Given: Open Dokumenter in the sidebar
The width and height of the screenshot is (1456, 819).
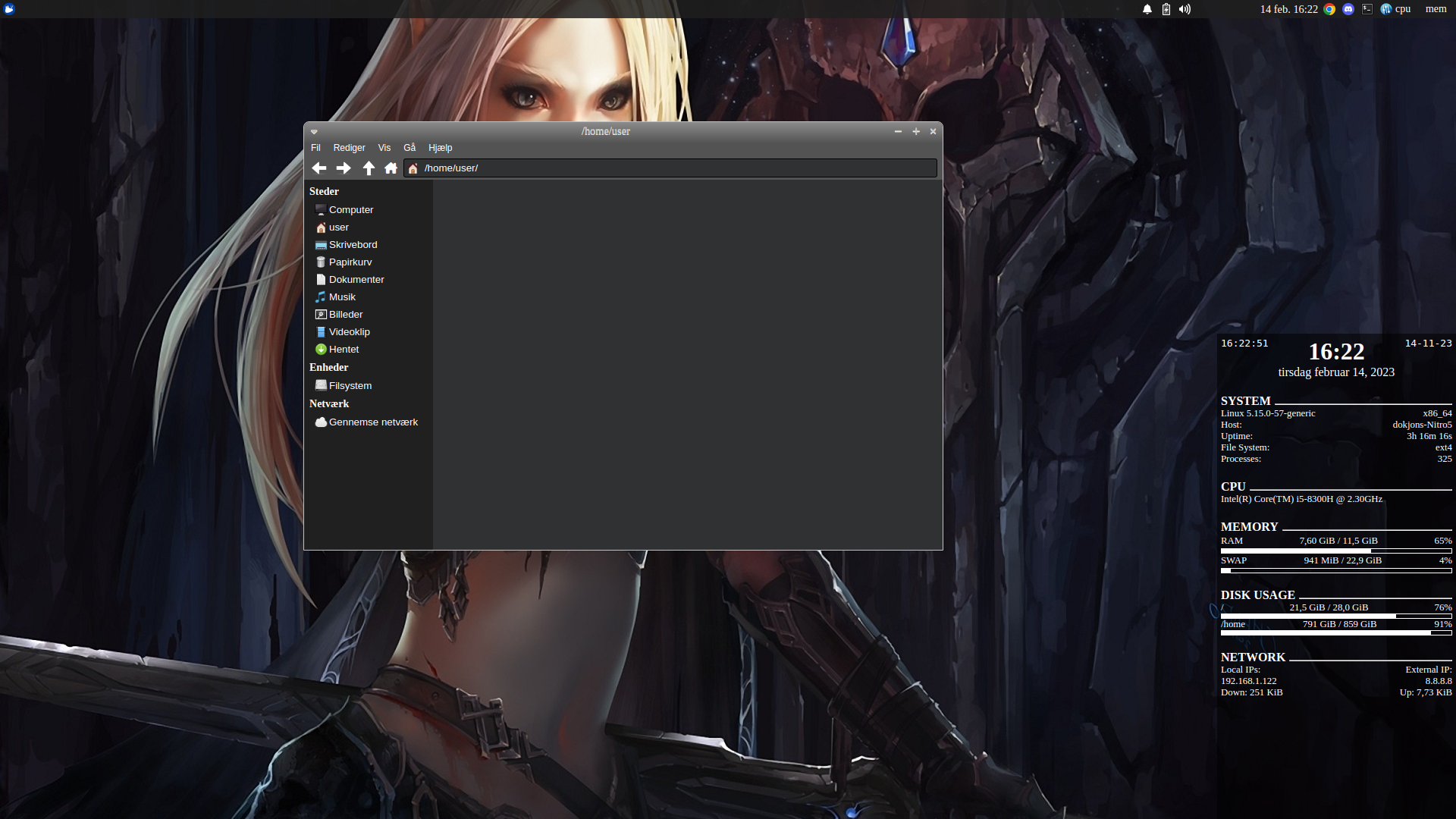Looking at the screenshot, I should [x=368, y=280].
